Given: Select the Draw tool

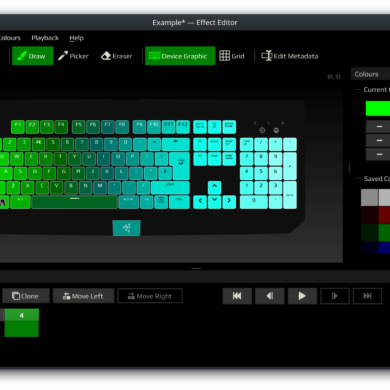Looking at the screenshot, I should pyautogui.click(x=33, y=56).
